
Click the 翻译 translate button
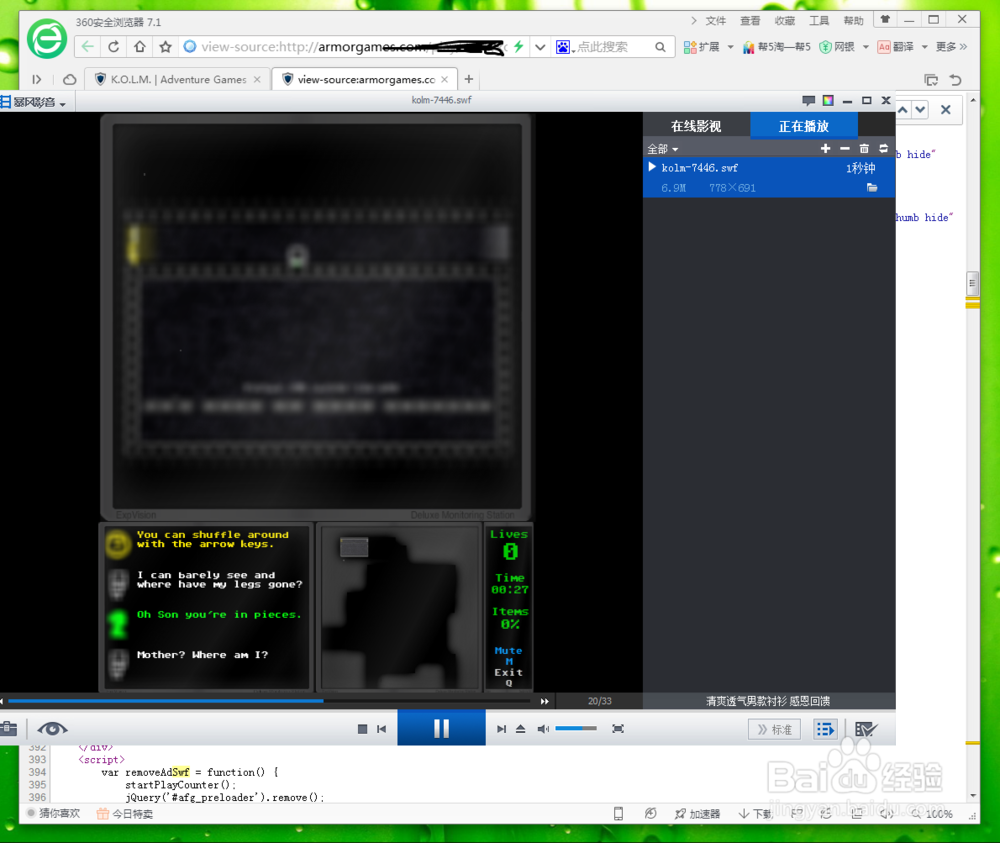tap(895, 47)
